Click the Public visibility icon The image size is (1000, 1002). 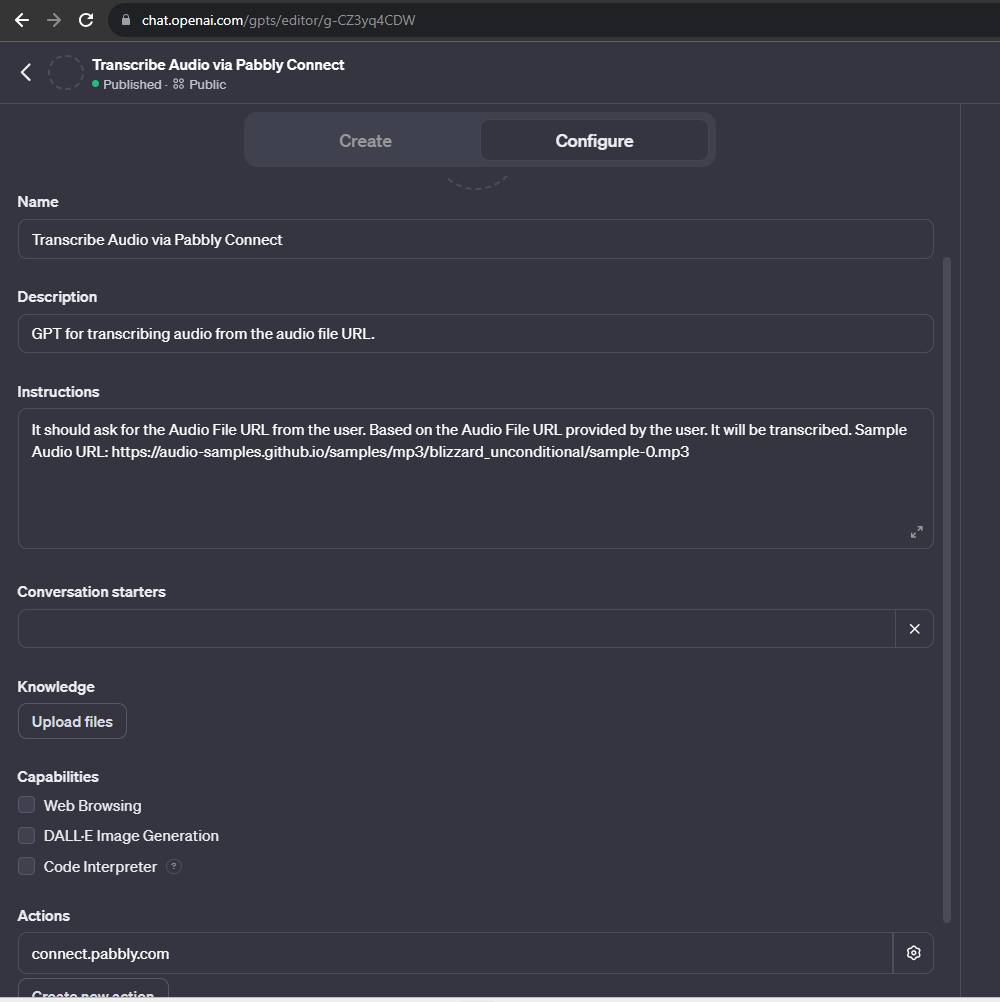pyautogui.click(x=178, y=84)
